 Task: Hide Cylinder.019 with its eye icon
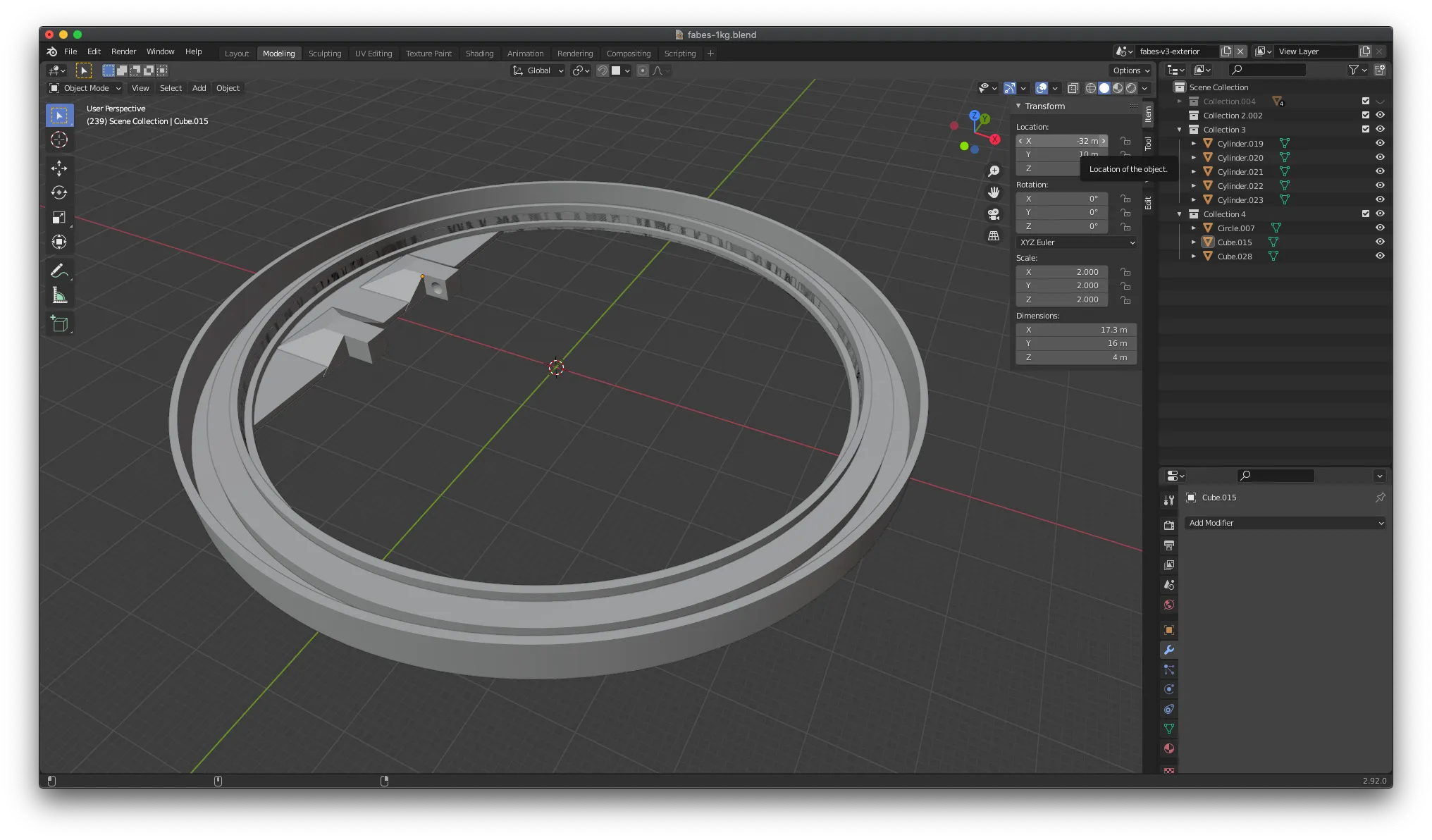click(1380, 143)
